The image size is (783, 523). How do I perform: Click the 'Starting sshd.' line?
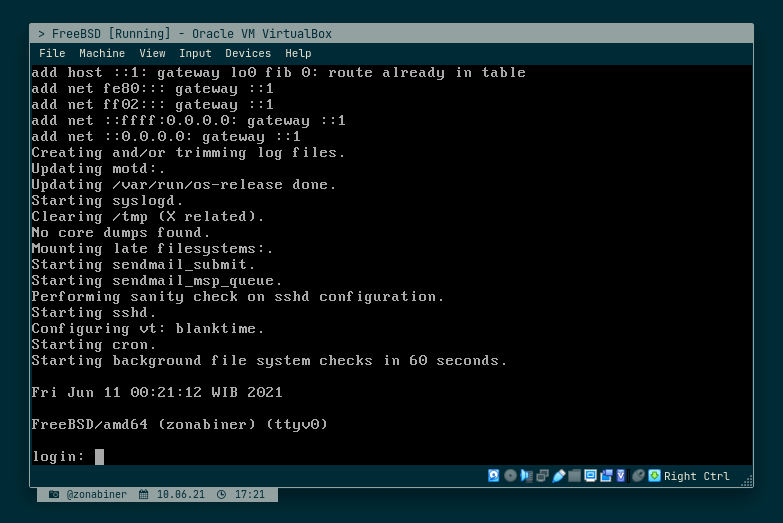click(x=94, y=313)
